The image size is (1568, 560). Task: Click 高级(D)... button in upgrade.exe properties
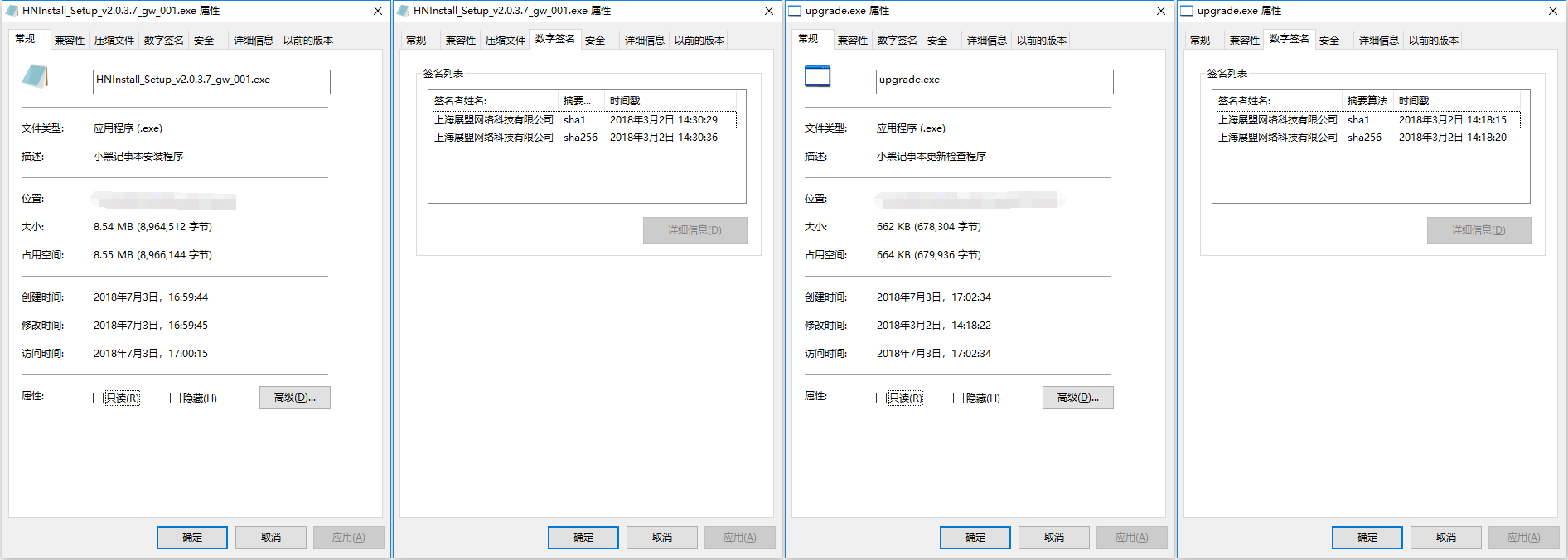pos(1077,398)
